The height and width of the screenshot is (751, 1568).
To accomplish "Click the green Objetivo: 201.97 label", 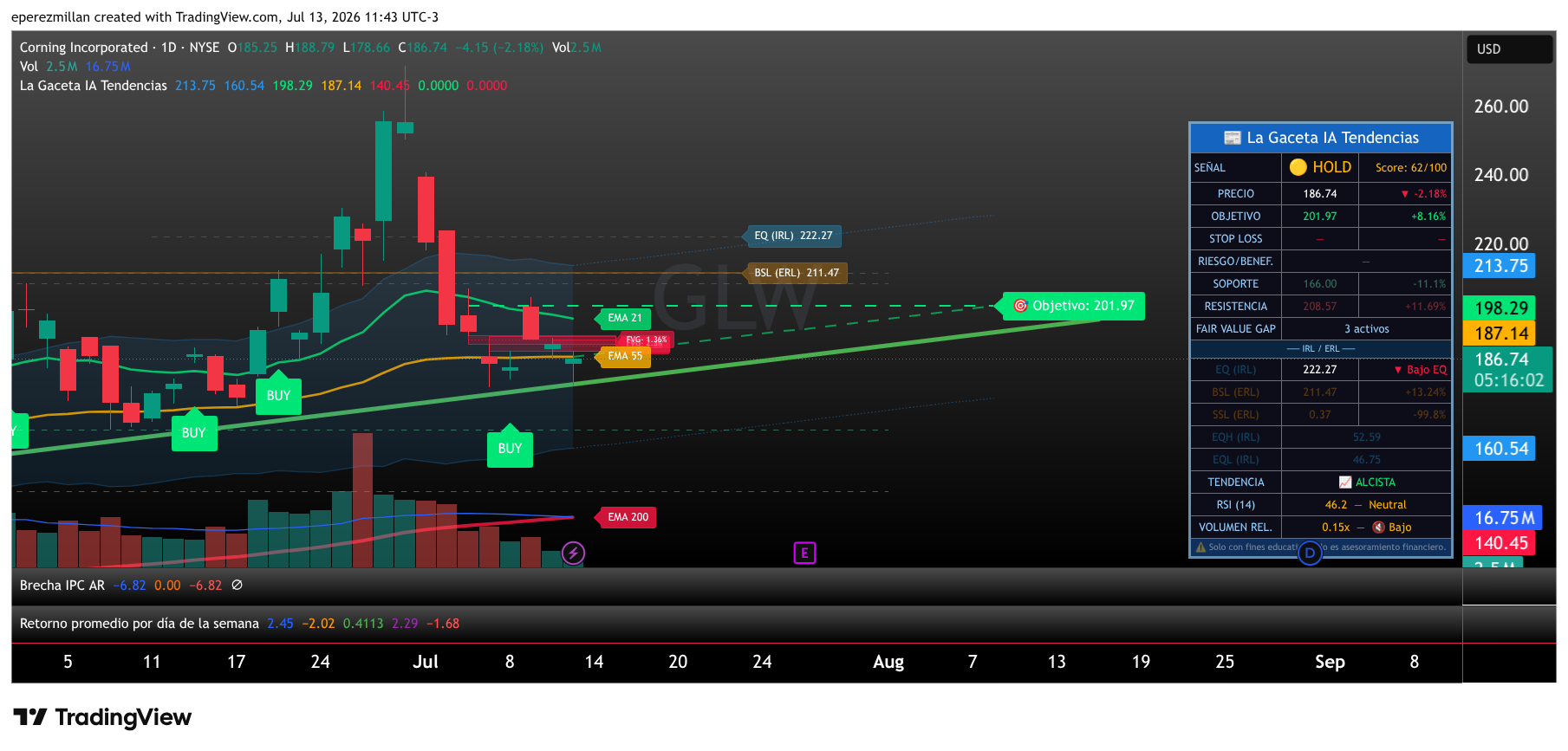I will [x=1073, y=306].
